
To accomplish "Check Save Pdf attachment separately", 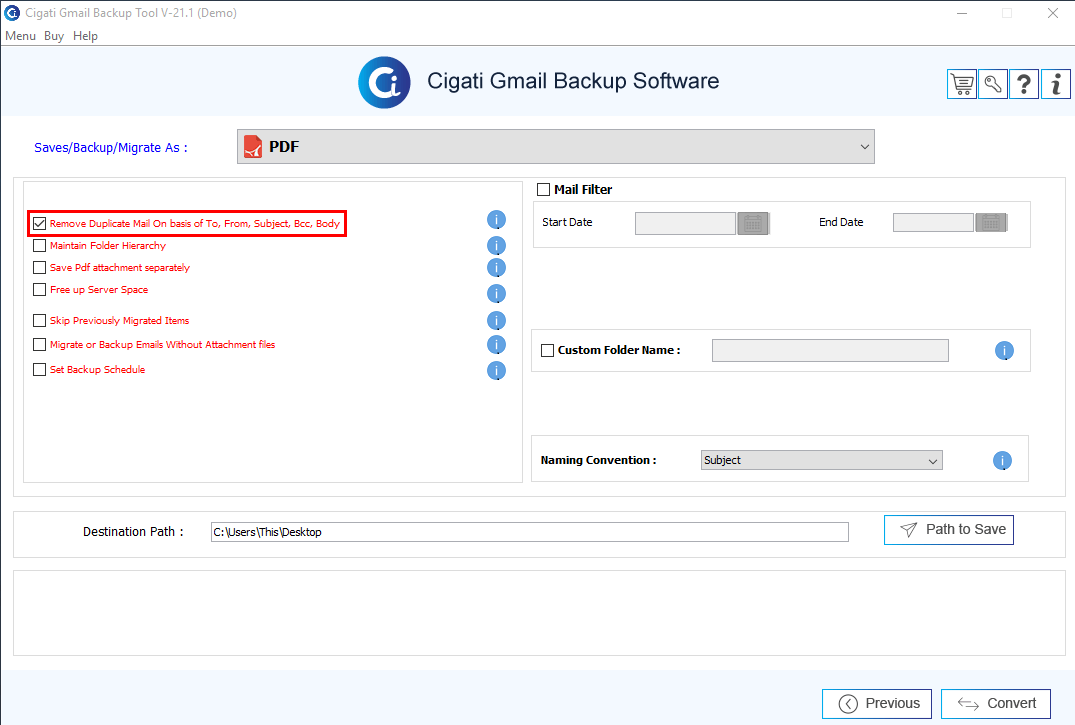I will pyautogui.click(x=40, y=268).
